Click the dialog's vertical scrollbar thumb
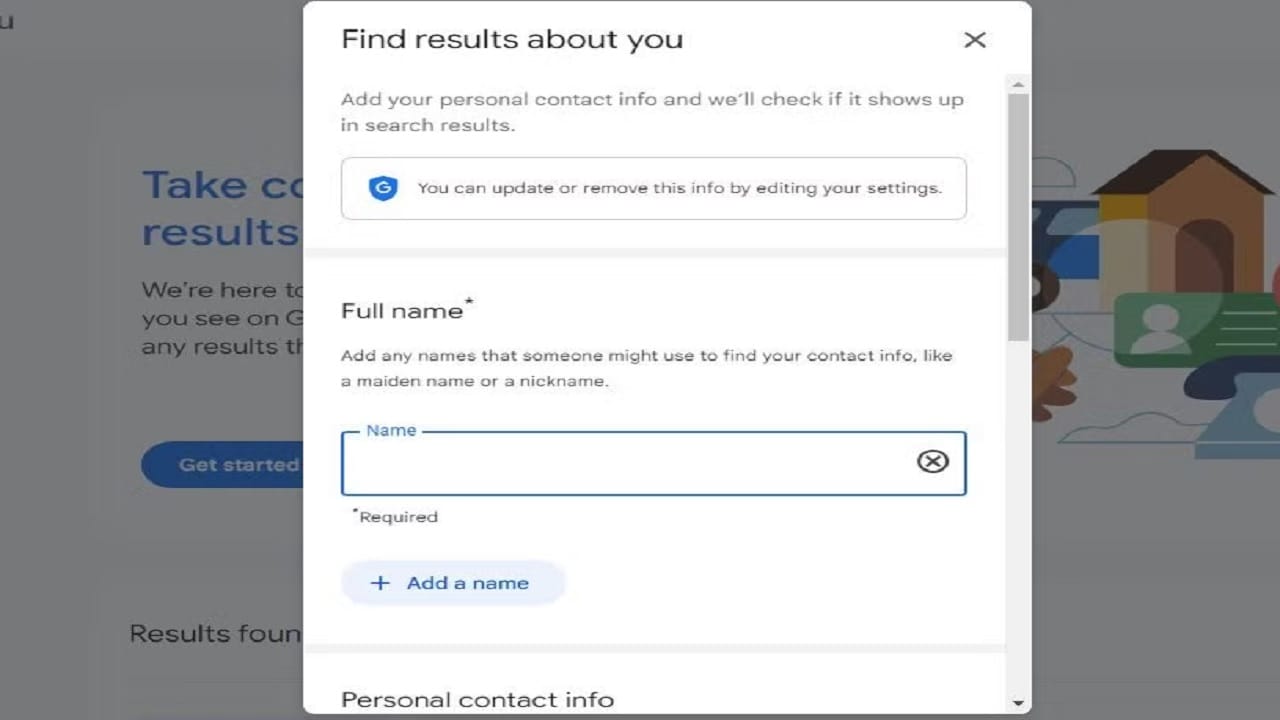This screenshot has width=1280, height=720. click(1017, 215)
